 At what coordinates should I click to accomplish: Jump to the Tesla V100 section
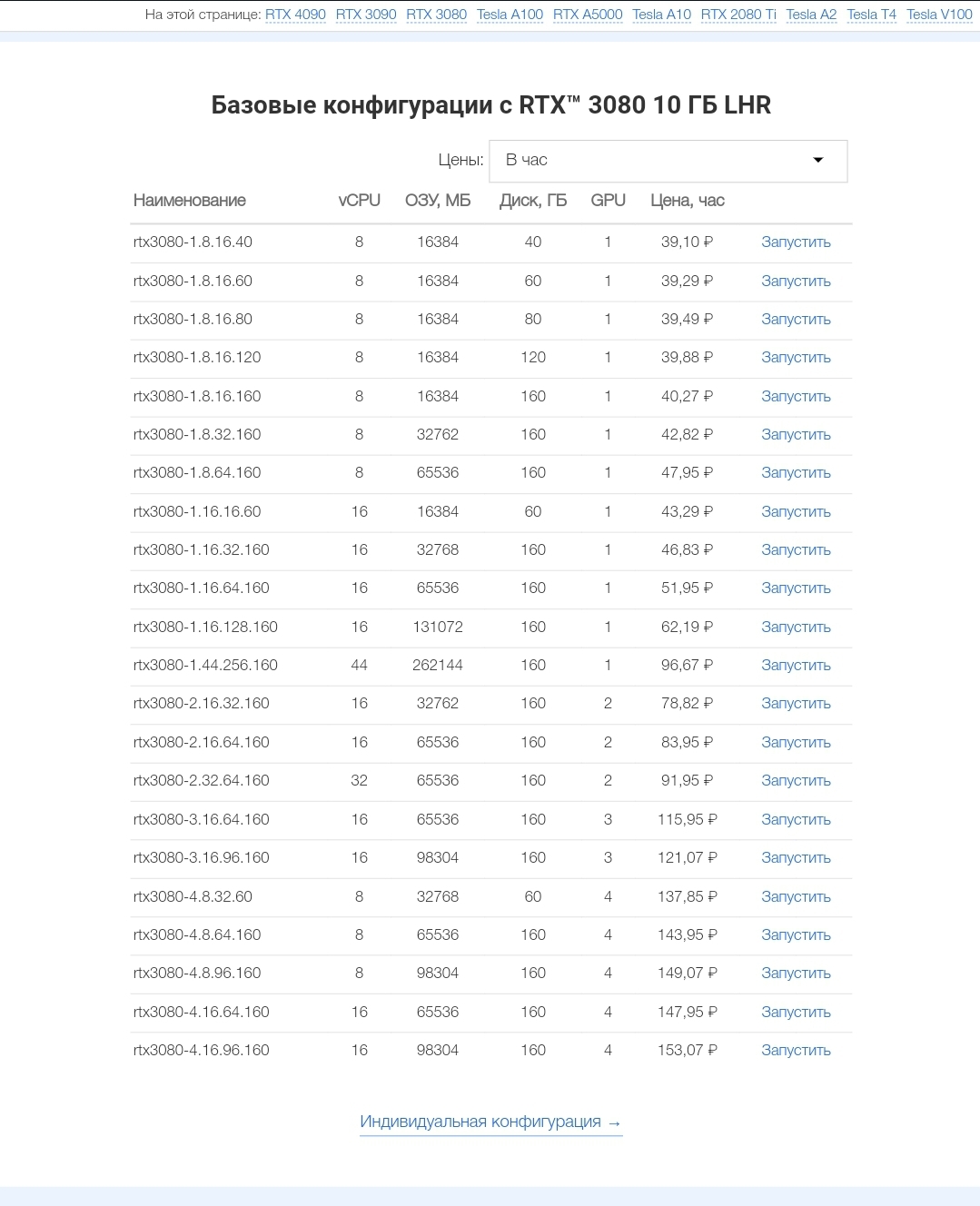pos(939,15)
